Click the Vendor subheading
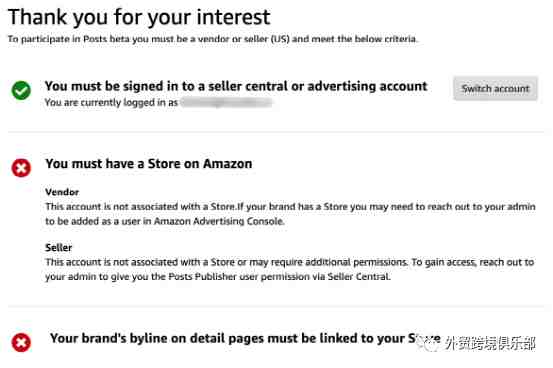Screen dimensions: 553x368 click(x=62, y=192)
